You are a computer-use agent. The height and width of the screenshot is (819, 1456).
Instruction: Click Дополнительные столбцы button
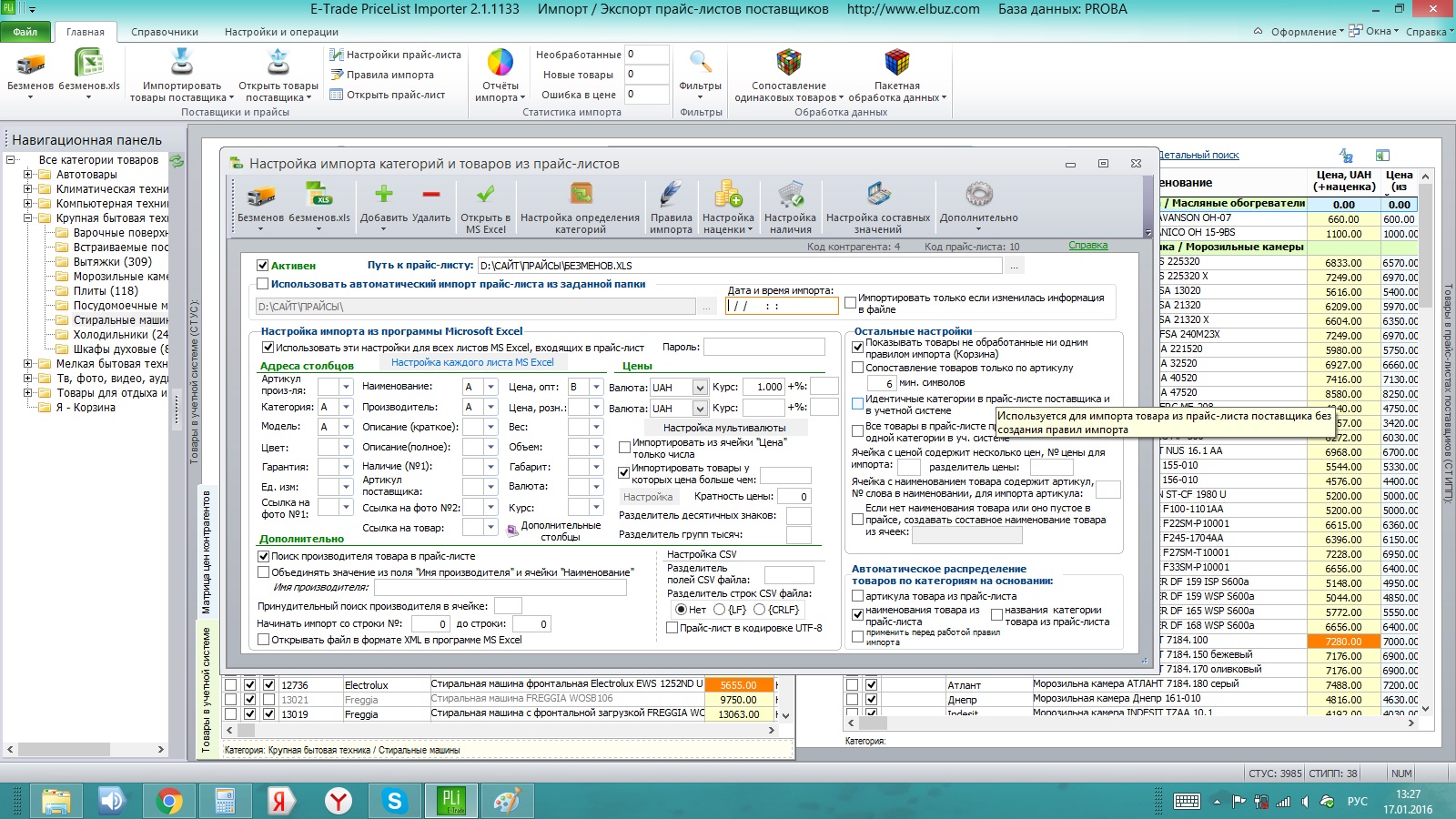553,531
